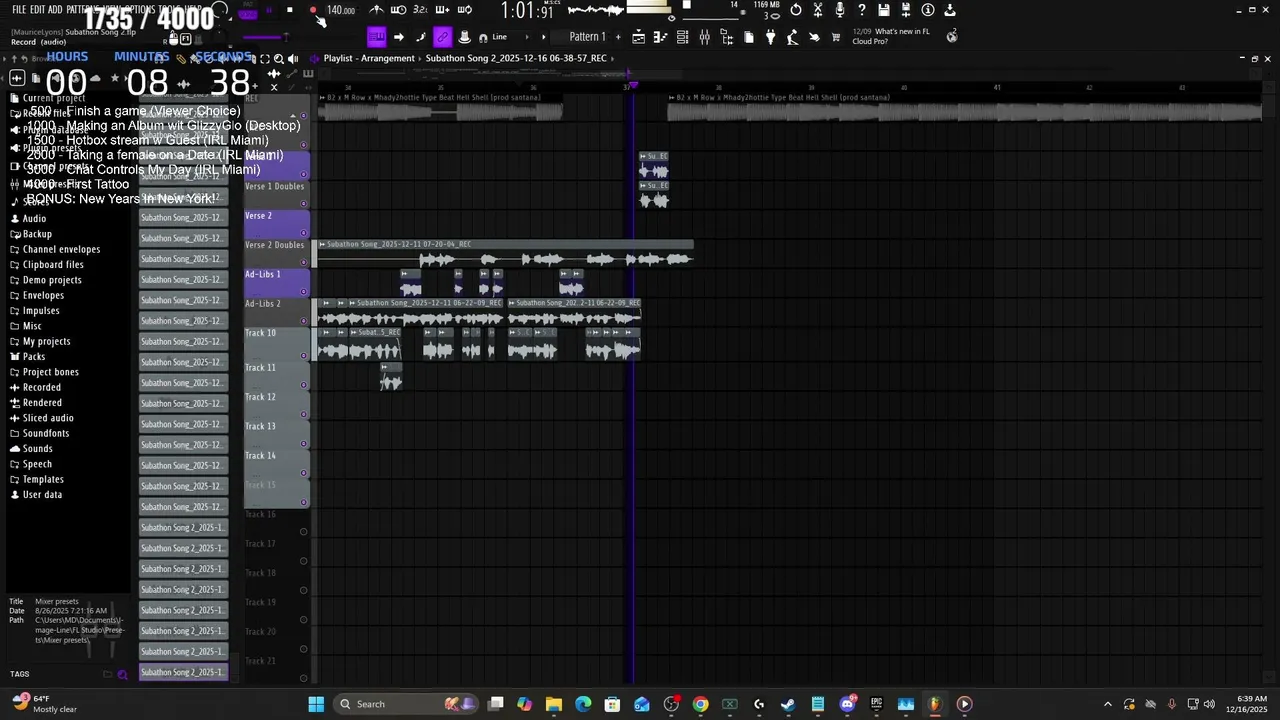Toggle blend recording overdub icon
This screenshot has height=720, width=1280.
coord(442,10)
